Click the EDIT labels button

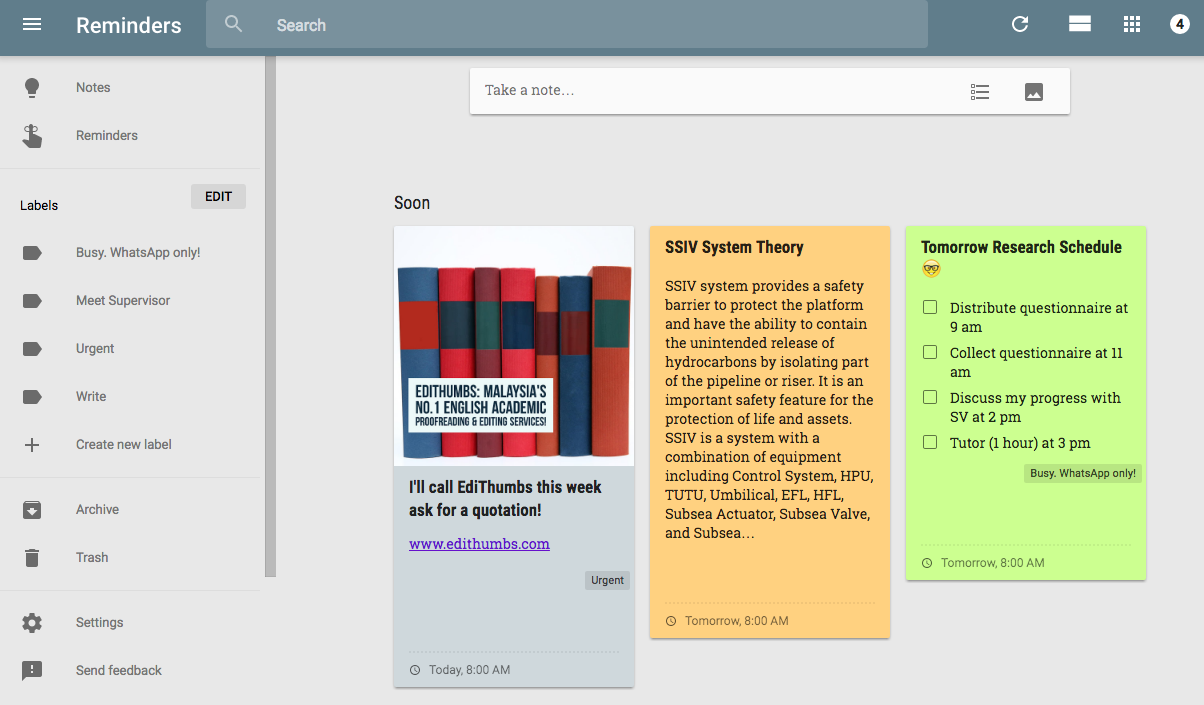click(218, 197)
